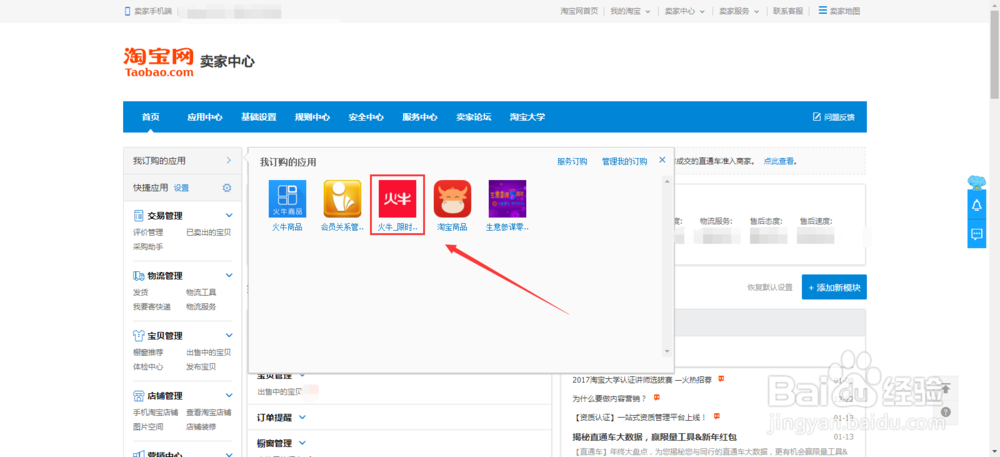Screen dimensions: 1000x457
Task: Open the 会员关系管理 app icon
Action: [342, 199]
